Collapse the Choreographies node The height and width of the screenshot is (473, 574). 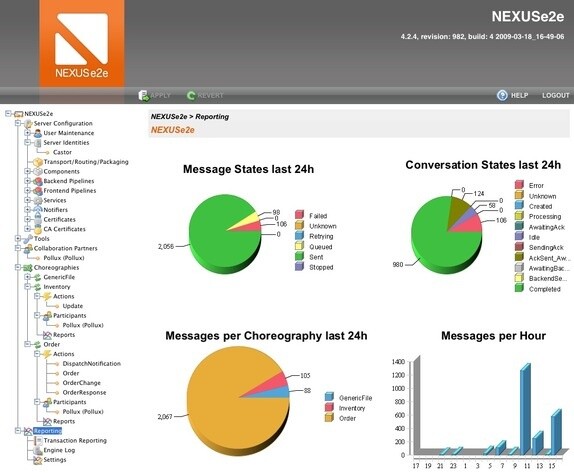point(18,268)
